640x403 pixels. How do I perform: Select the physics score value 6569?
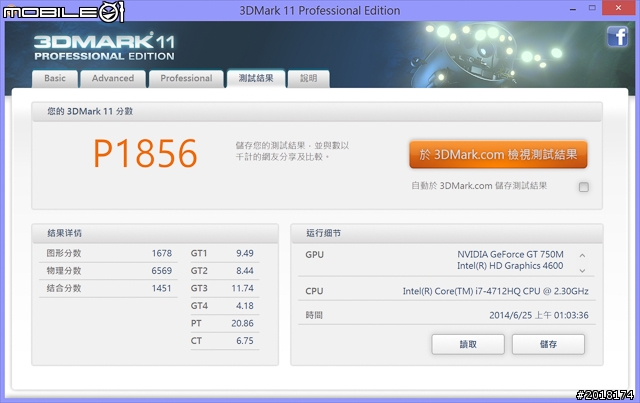click(x=162, y=271)
